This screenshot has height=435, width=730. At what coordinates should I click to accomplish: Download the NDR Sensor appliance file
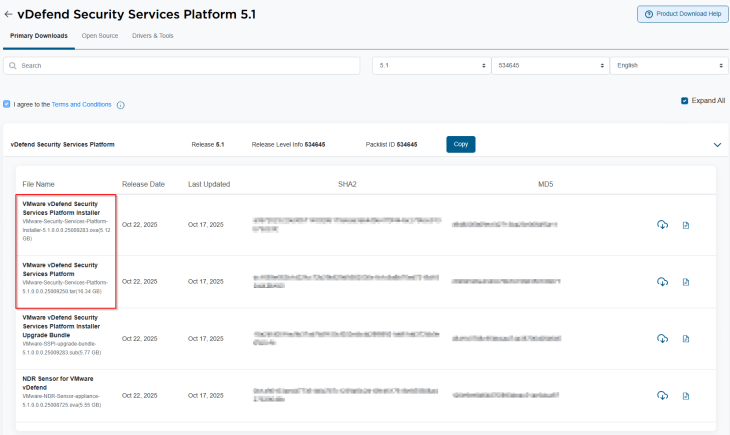pyautogui.click(x=662, y=396)
